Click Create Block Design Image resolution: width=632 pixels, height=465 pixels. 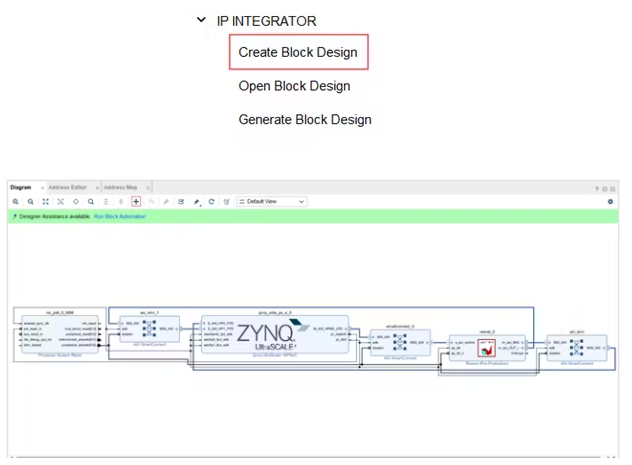[x=298, y=52]
